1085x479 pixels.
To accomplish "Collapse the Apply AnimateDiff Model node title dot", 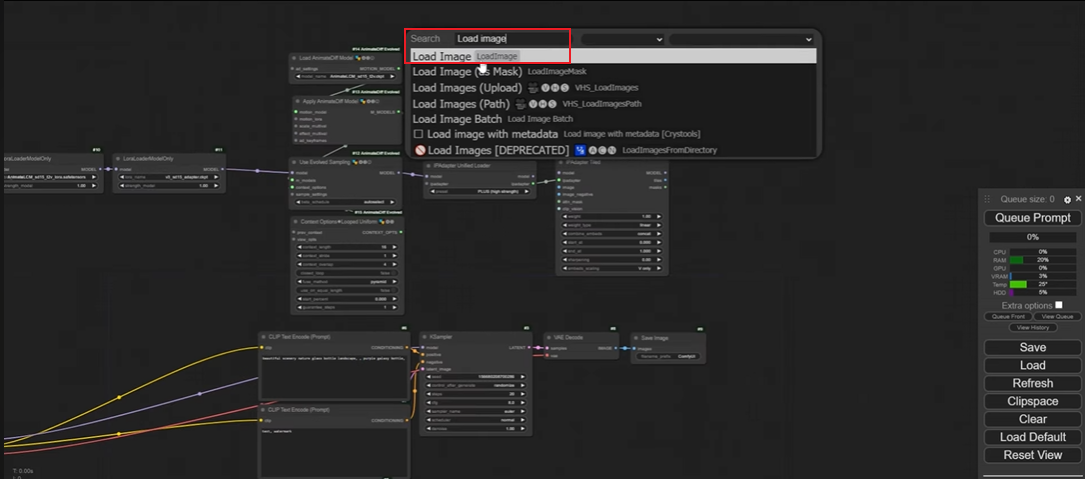I will tap(298, 101).
